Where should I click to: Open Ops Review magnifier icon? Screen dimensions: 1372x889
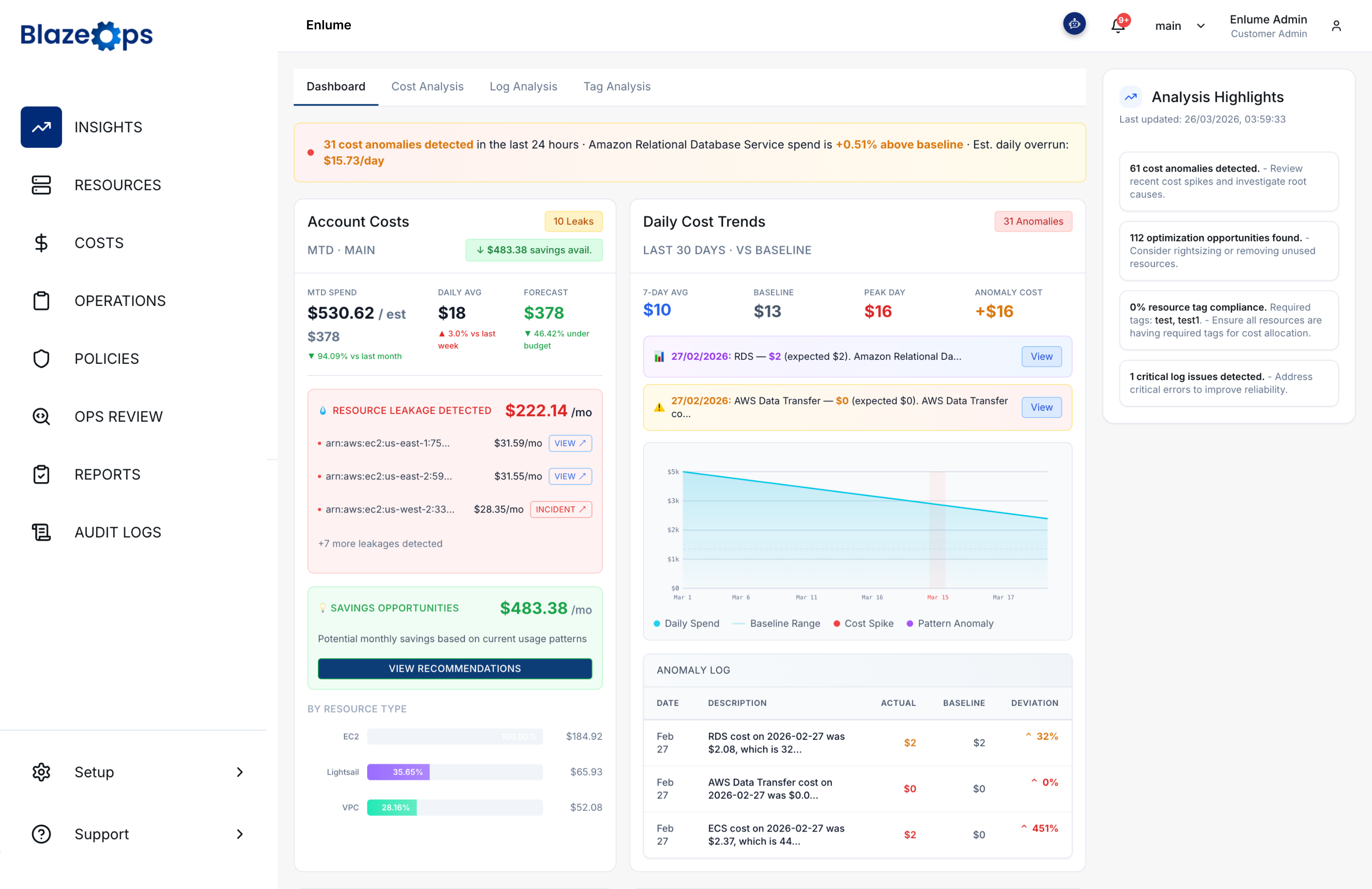coord(41,416)
